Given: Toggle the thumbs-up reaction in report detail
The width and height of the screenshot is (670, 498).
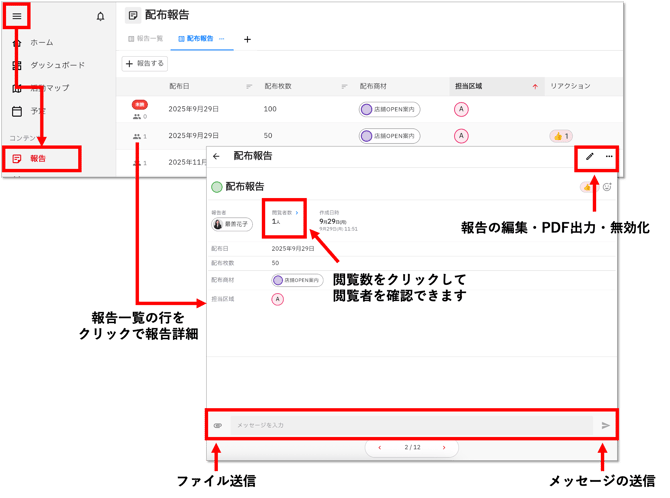Looking at the screenshot, I should (587, 187).
